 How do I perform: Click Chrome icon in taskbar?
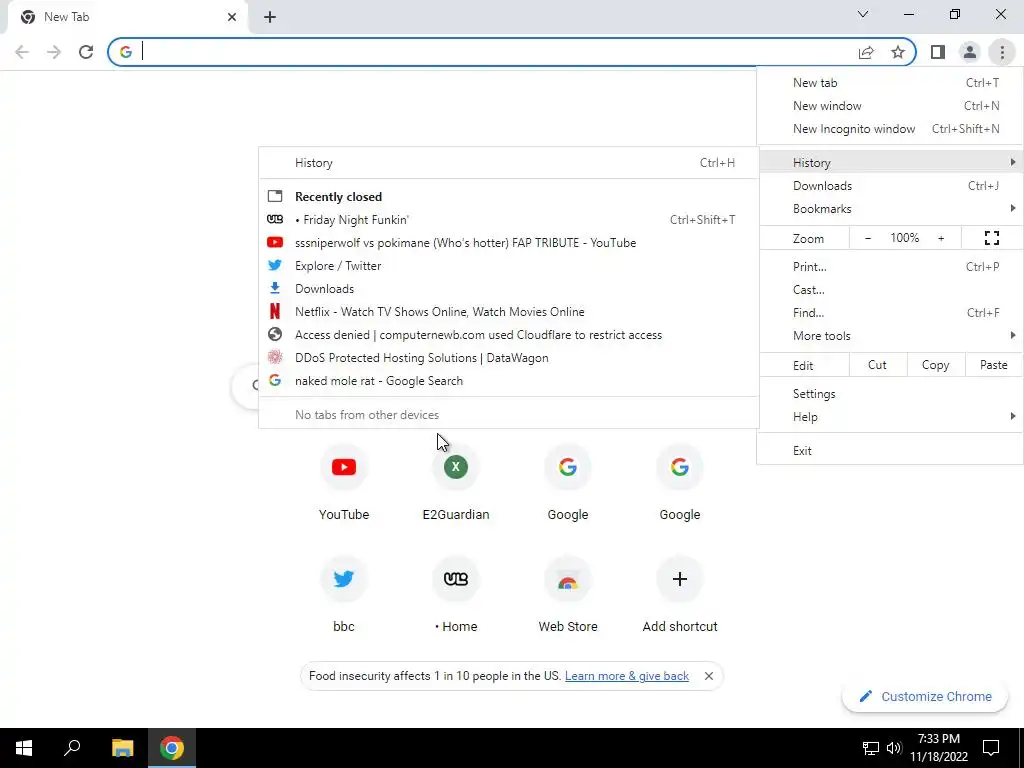click(x=172, y=748)
